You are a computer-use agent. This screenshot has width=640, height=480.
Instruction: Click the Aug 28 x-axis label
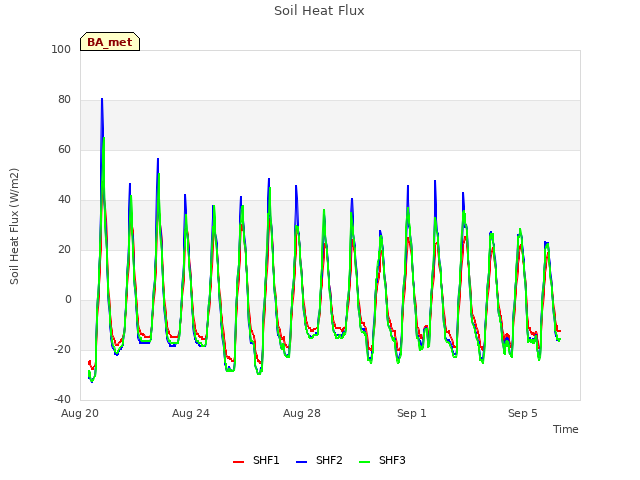[x=302, y=413]
